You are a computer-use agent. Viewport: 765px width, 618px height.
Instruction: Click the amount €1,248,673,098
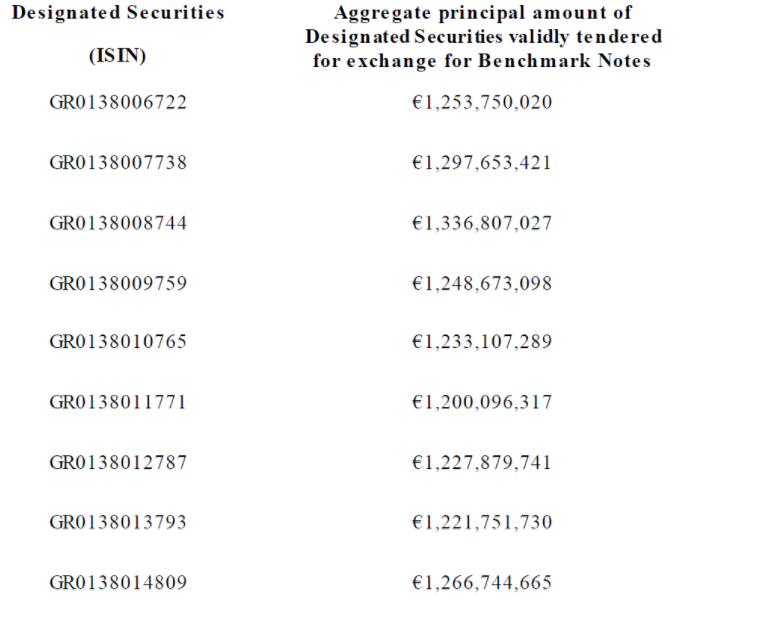481,283
